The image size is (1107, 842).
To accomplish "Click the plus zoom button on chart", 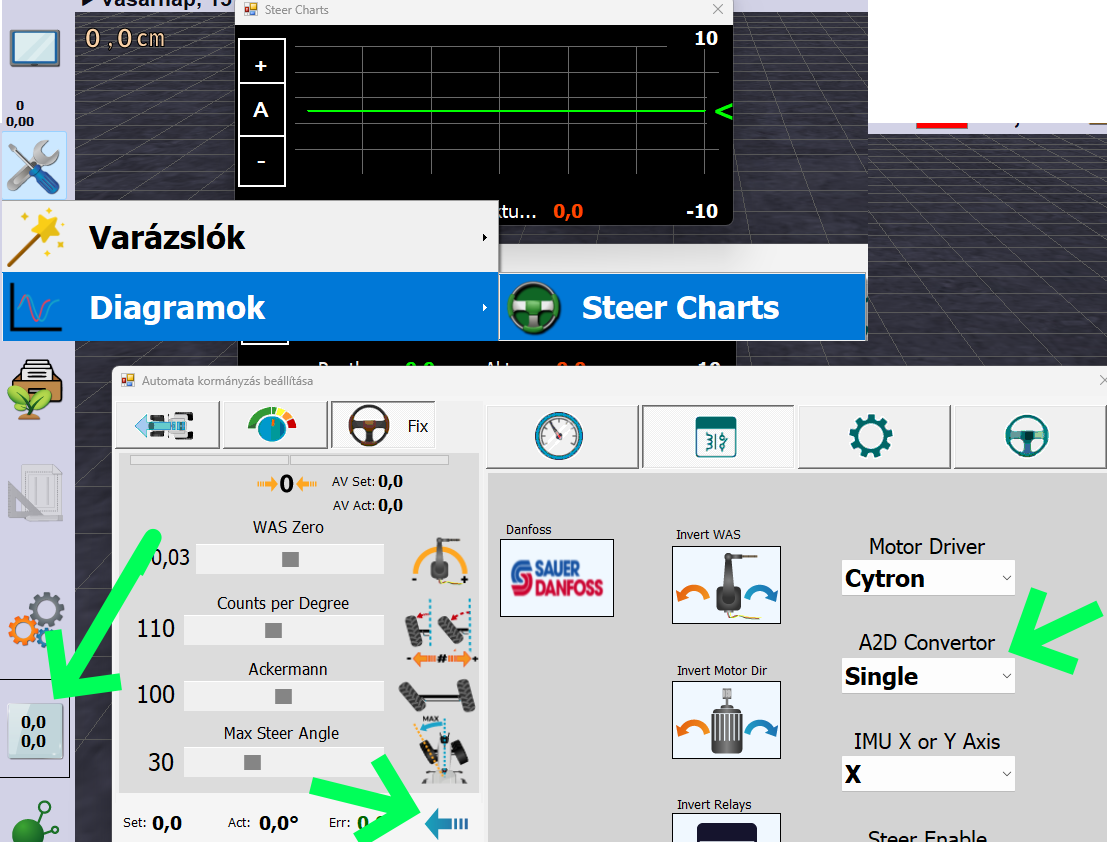I will click(x=261, y=66).
